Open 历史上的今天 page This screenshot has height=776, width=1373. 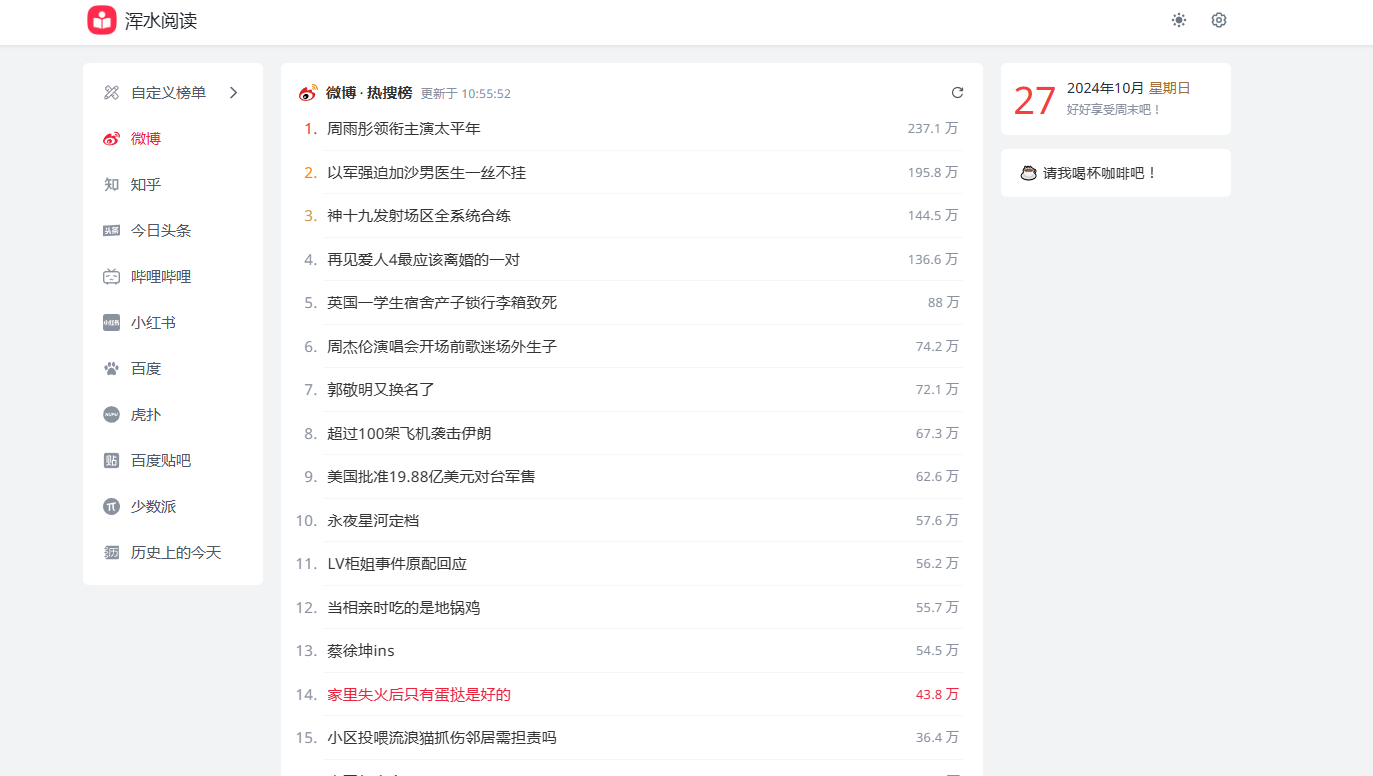tap(173, 553)
